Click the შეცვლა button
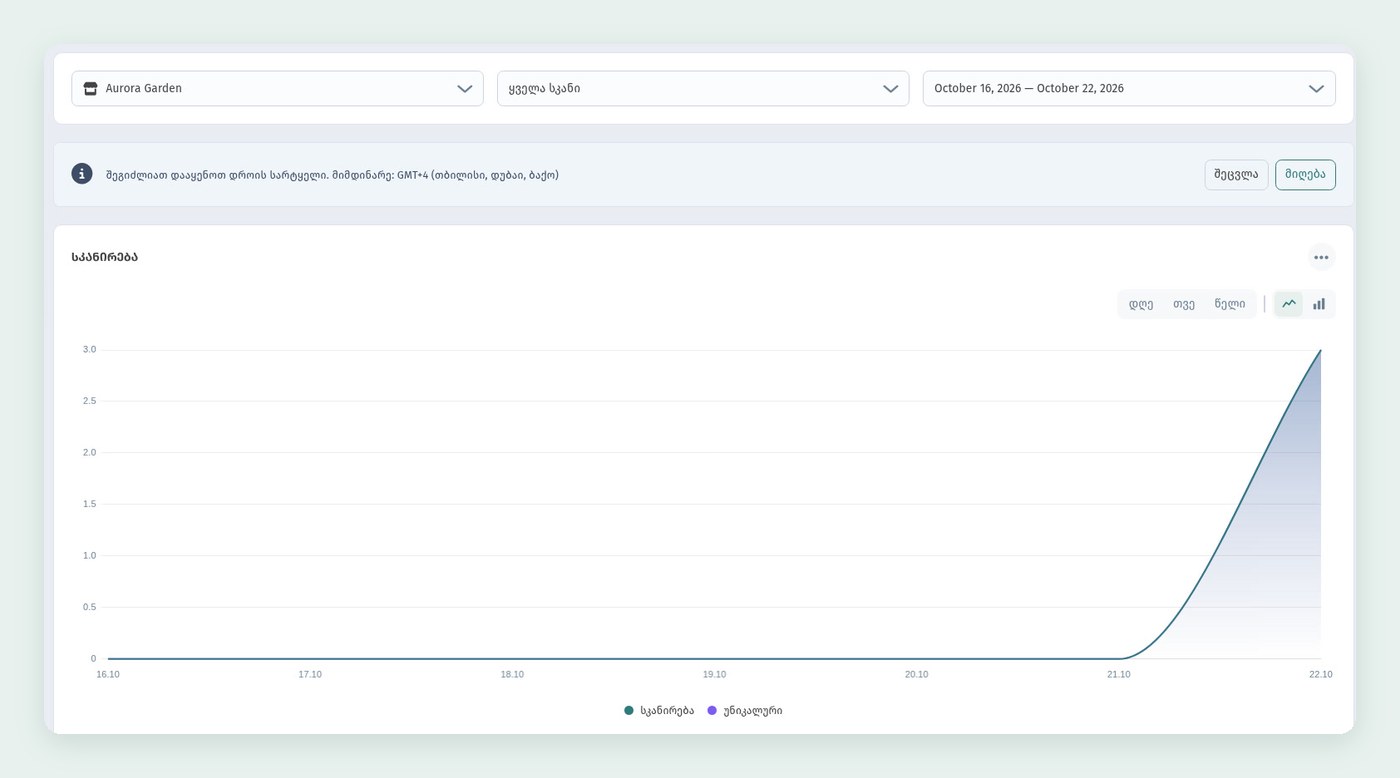The height and width of the screenshot is (778, 1400). tap(1236, 174)
